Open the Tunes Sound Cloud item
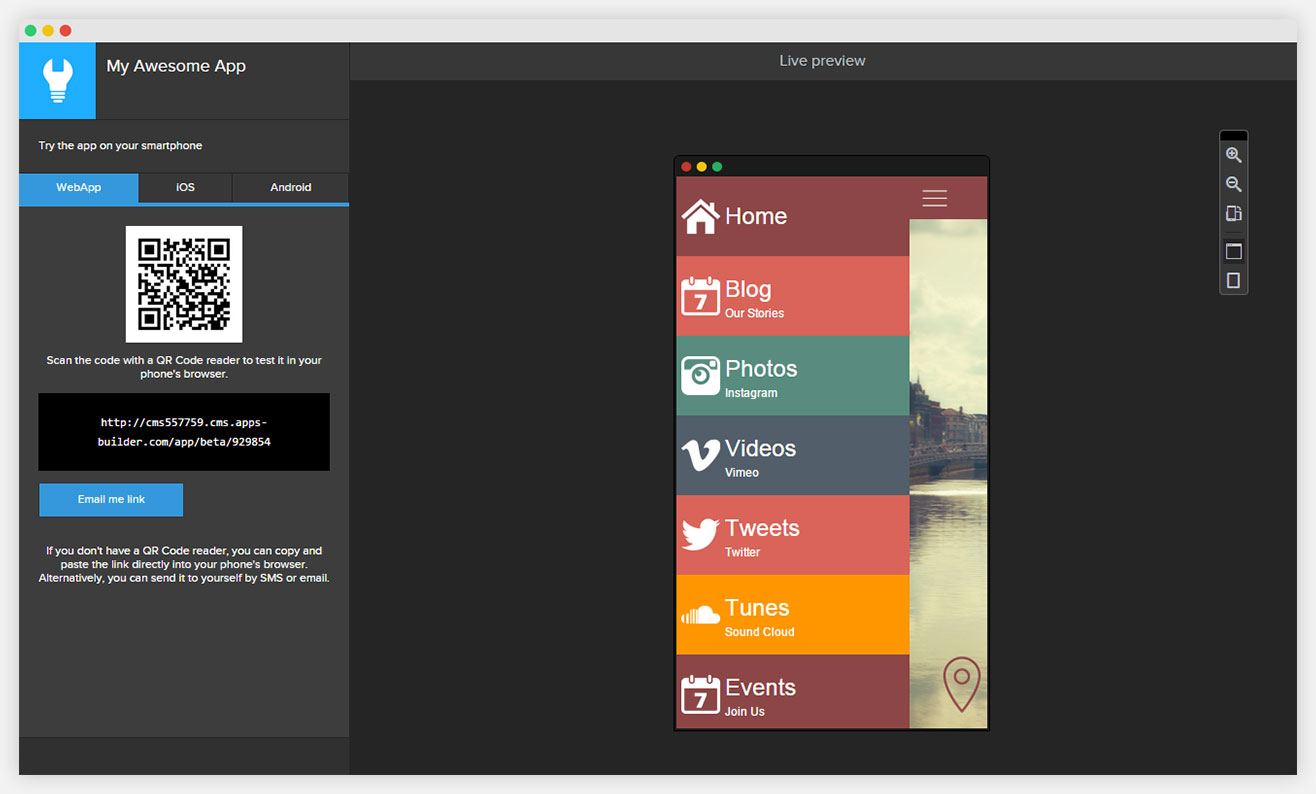 pyautogui.click(x=792, y=615)
